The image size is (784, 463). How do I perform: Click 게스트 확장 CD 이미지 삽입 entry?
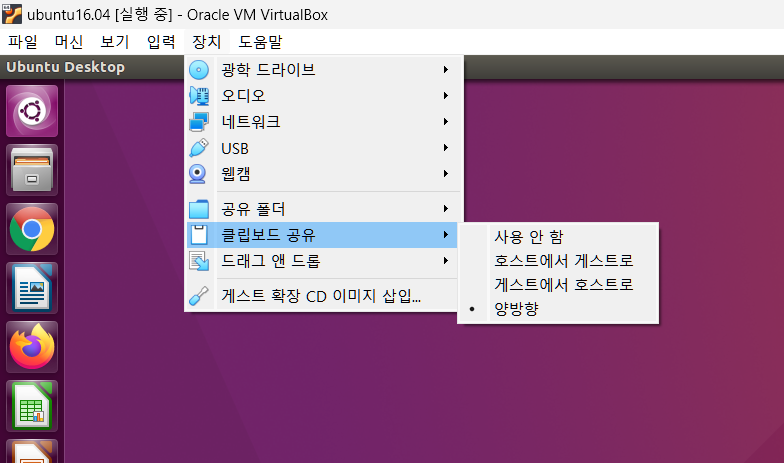322,296
